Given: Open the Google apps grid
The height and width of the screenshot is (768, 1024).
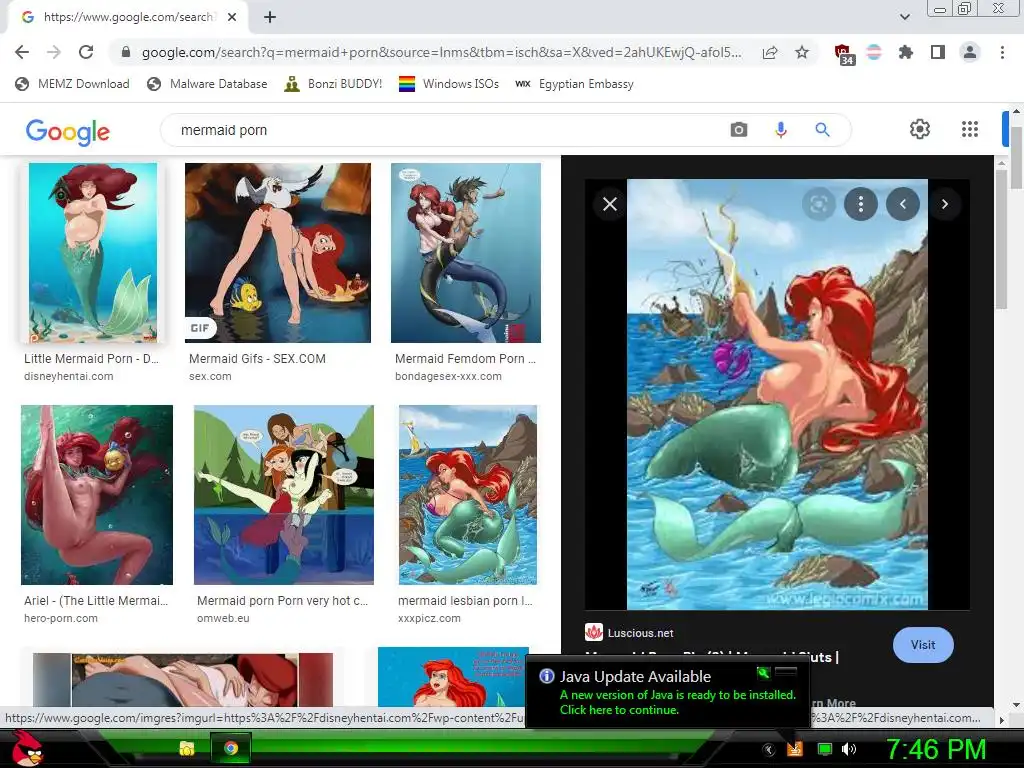Looking at the screenshot, I should 970,129.
